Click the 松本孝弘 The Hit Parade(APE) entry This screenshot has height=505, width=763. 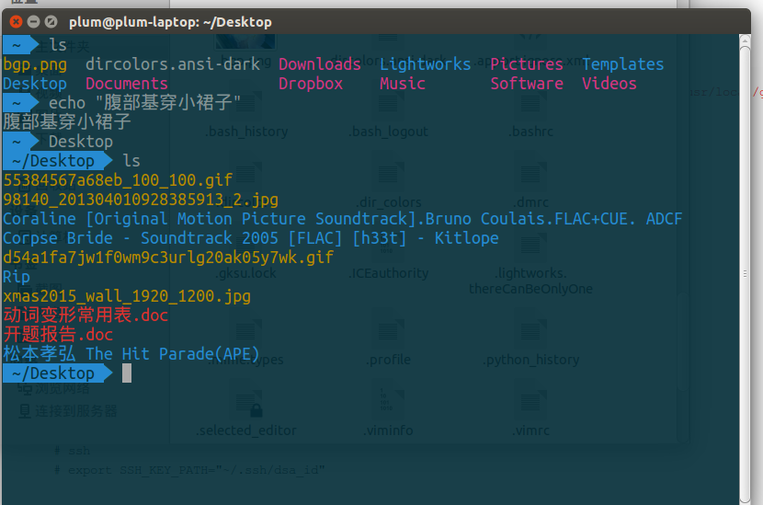pos(131,354)
